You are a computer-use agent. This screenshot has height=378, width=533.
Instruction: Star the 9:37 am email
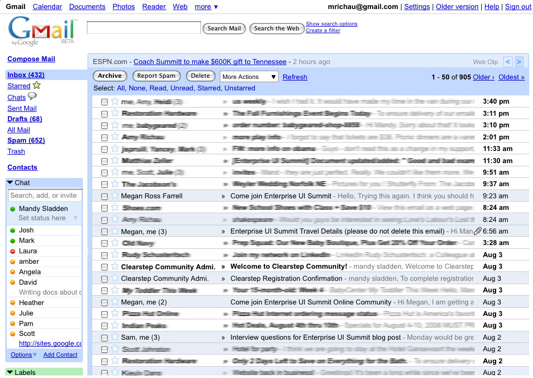pyautogui.click(x=115, y=184)
